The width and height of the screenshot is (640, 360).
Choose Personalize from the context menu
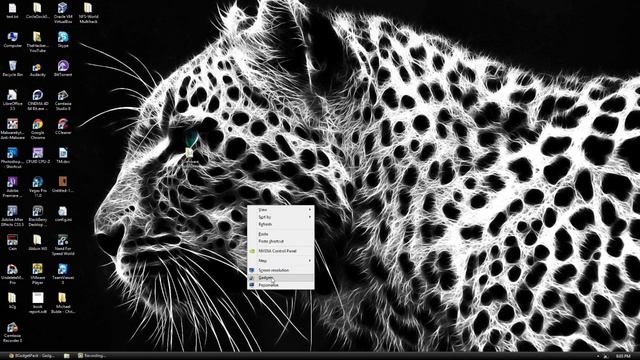pyautogui.click(x=281, y=285)
